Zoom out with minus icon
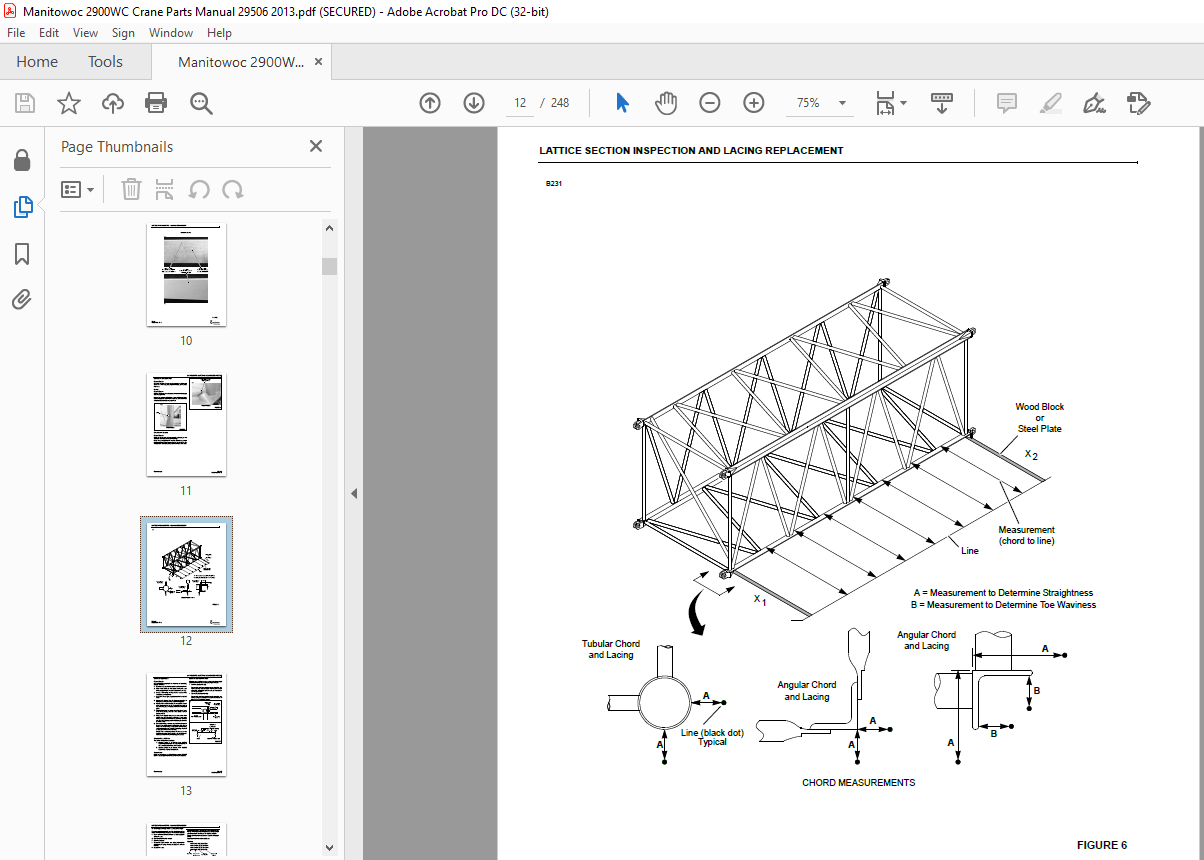The width and height of the screenshot is (1204, 860). tap(710, 103)
